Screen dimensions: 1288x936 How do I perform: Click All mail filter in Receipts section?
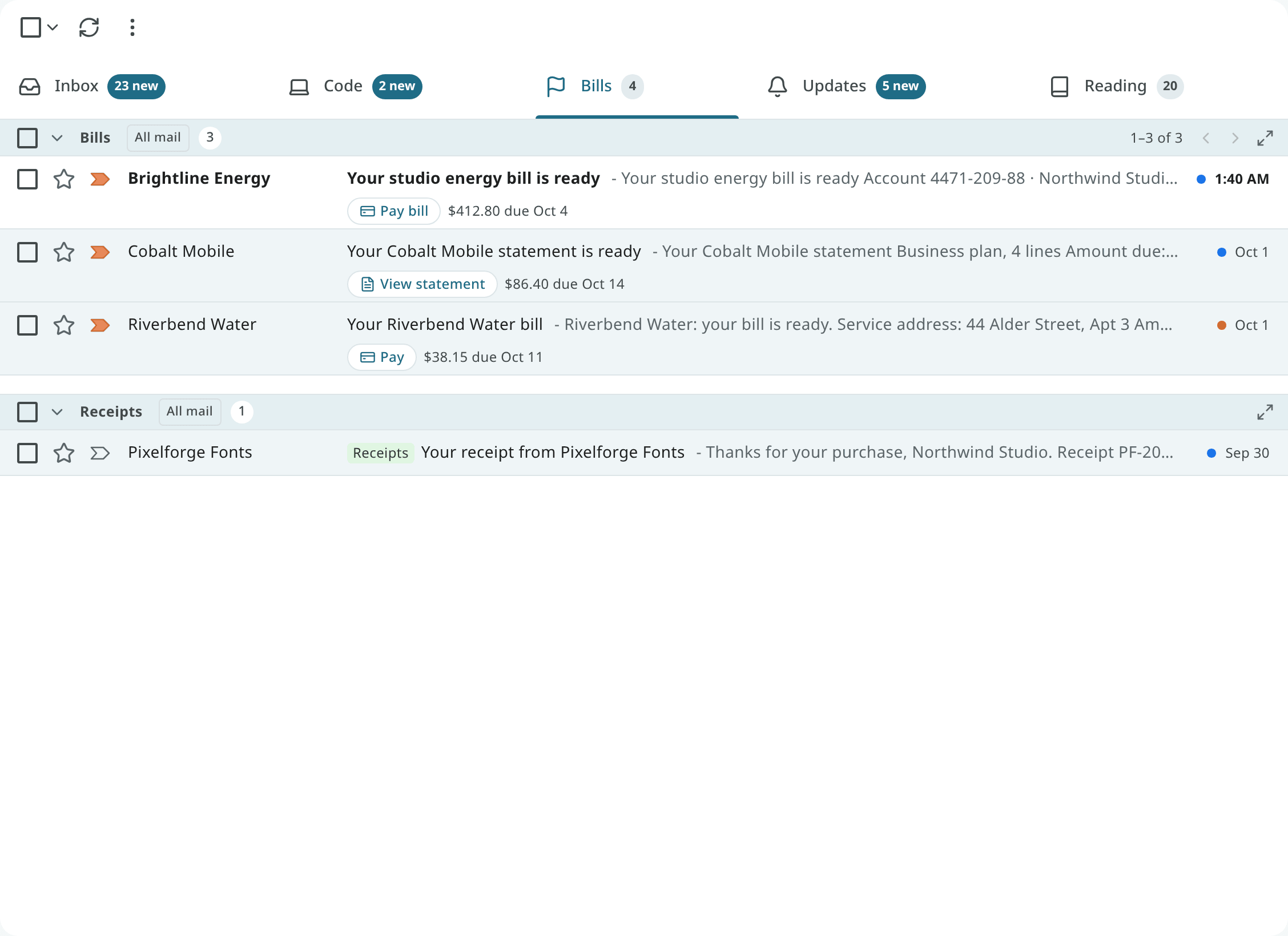[190, 412]
